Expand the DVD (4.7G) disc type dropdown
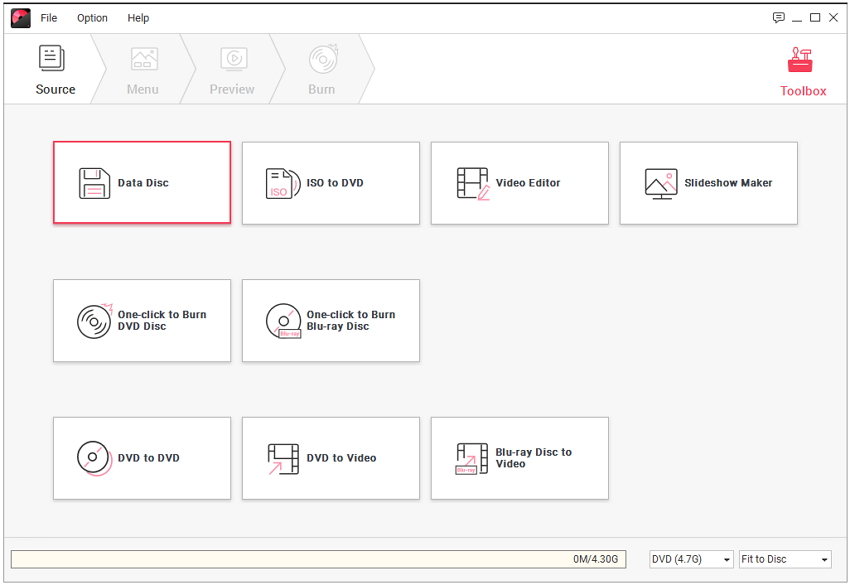This screenshot has width=850, height=585. [x=691, y=559]
